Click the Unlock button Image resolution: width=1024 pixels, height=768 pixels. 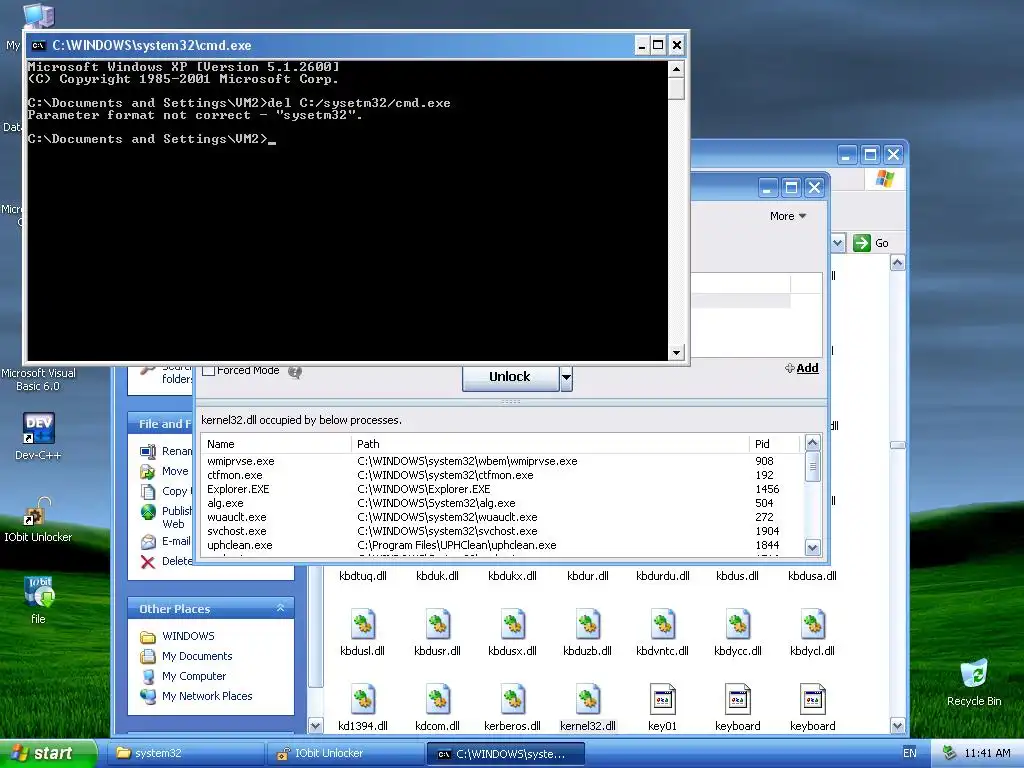(510, 377)
